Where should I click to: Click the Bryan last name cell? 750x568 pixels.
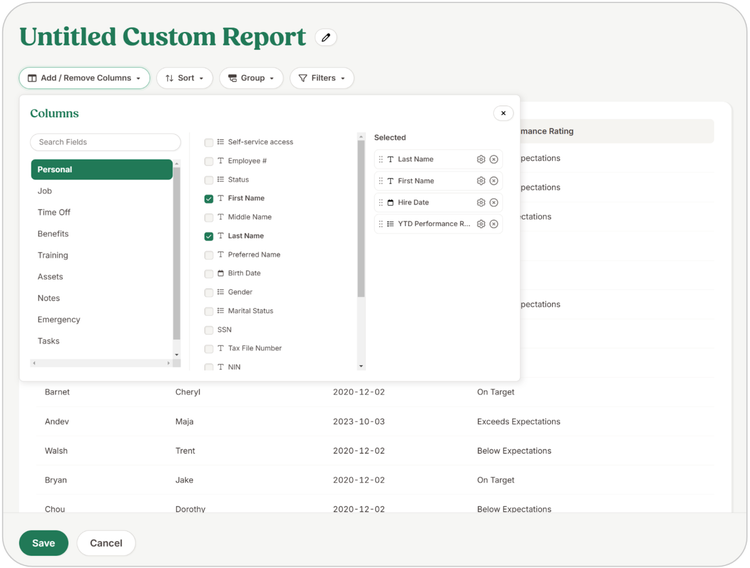[x=55, y=480]
